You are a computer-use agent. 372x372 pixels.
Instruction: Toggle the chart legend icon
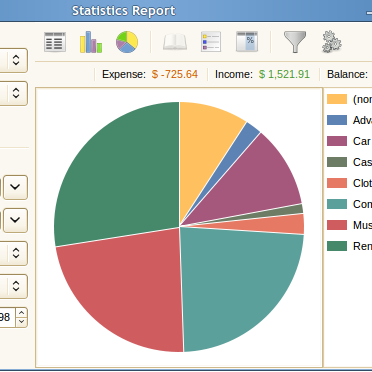pyautogui.click(x=211, y=42)
